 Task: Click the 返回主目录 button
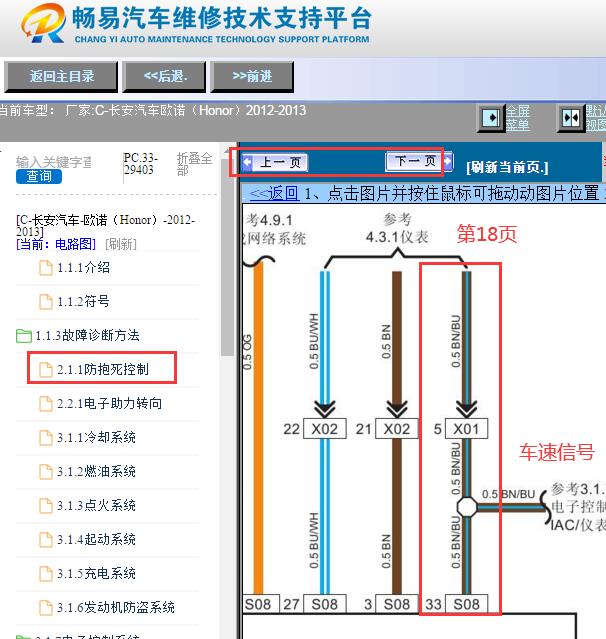coord(61,77)
